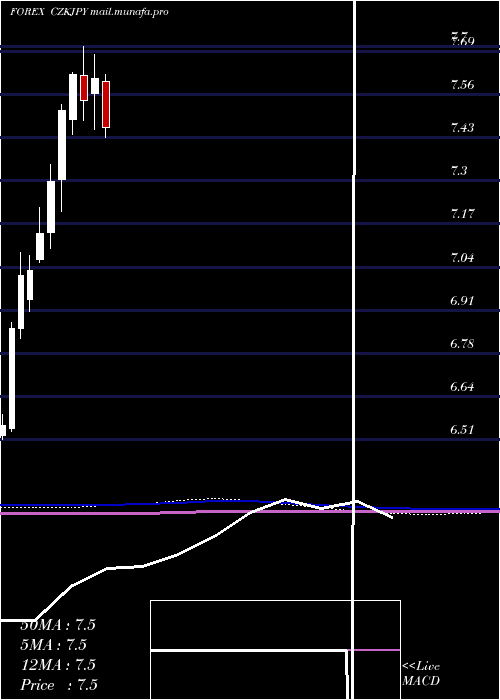Select the 6.64 price axis label
This screenshot has width=500, height=700.
pyautogui.click(x=462, y=386)
